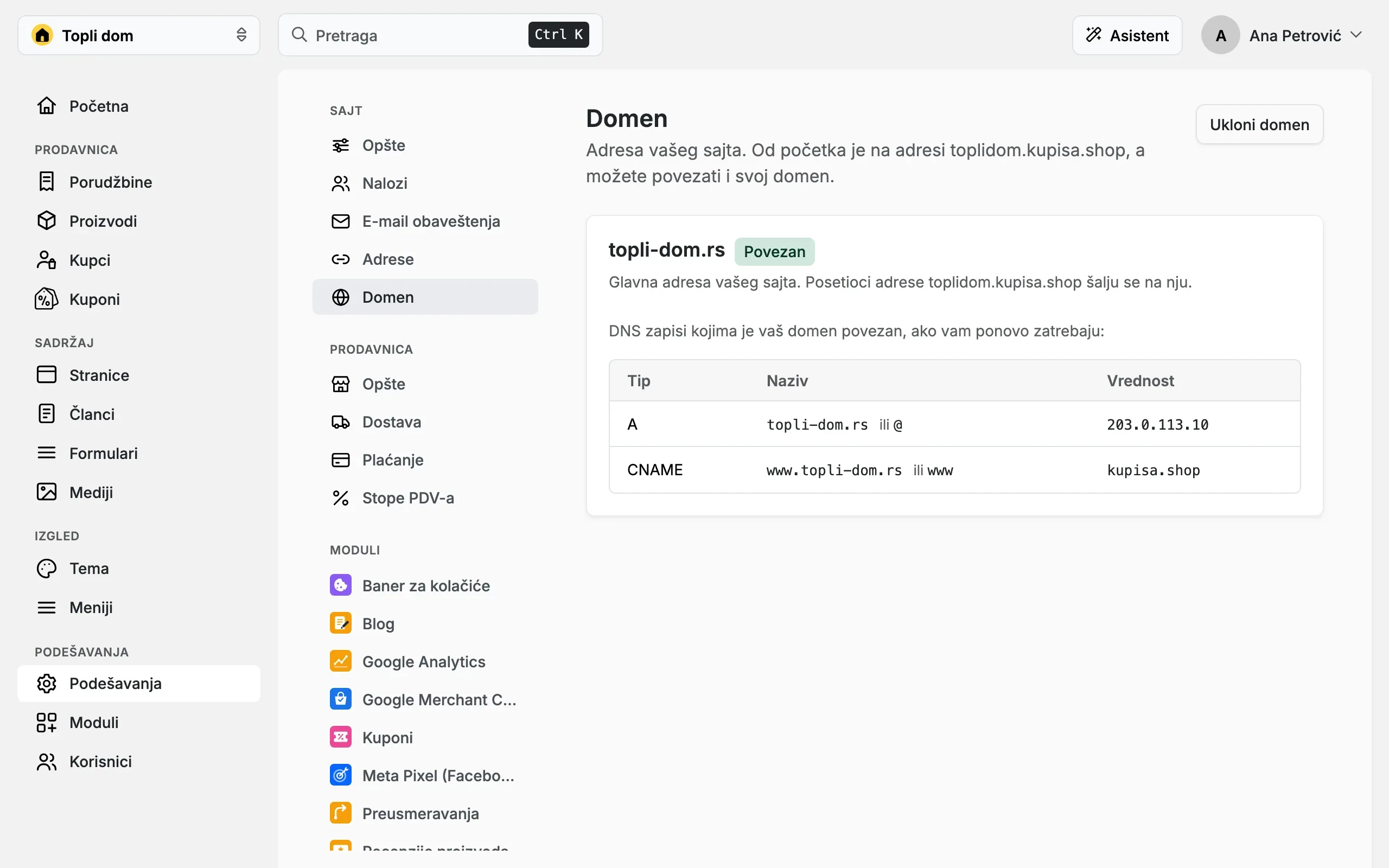The image size is (1389, 868).
Task: Open Nalozi accounts settings
Action: [425, 183]
